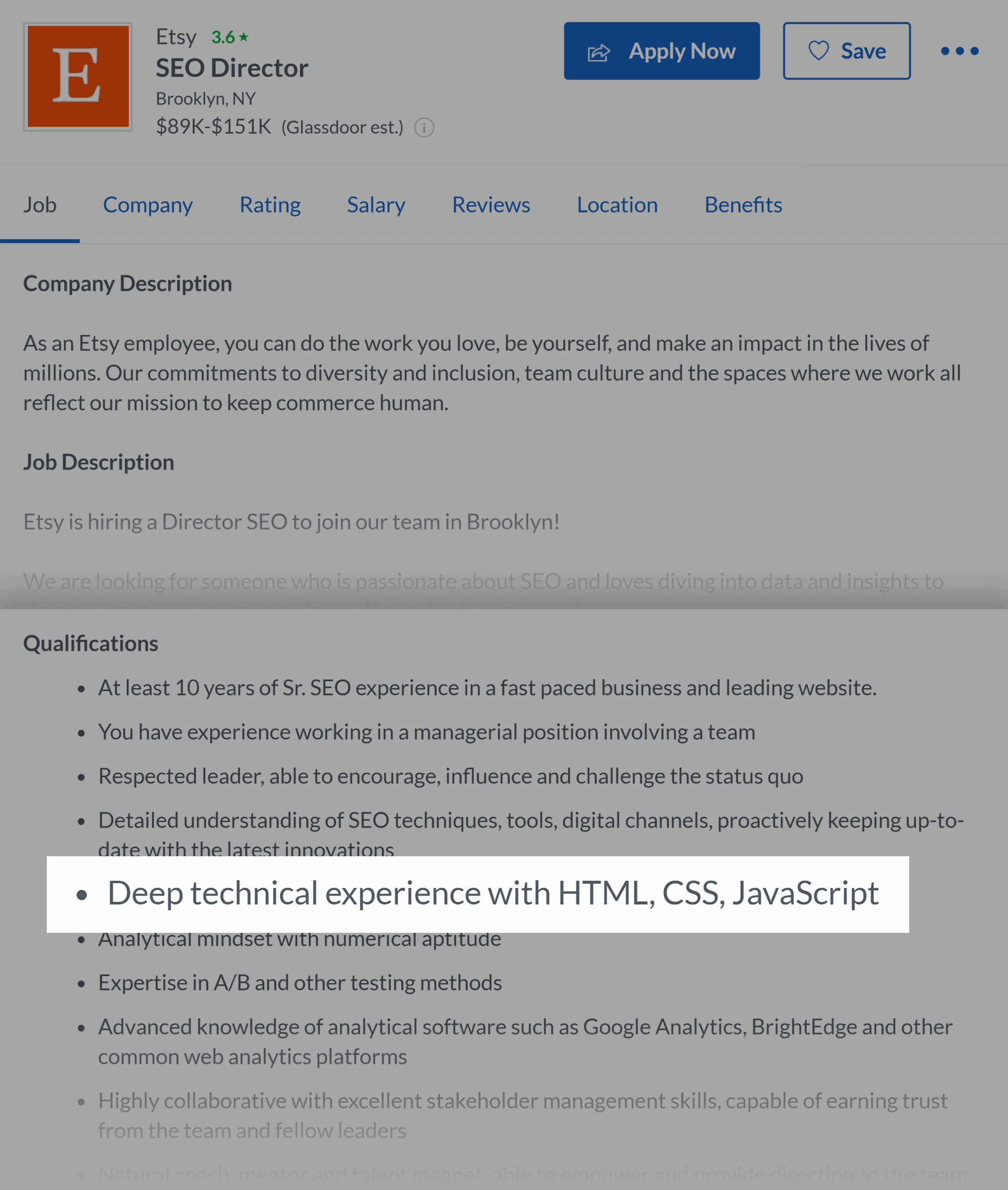Click the $89K-$151K salary estimate text

(214, 127)
